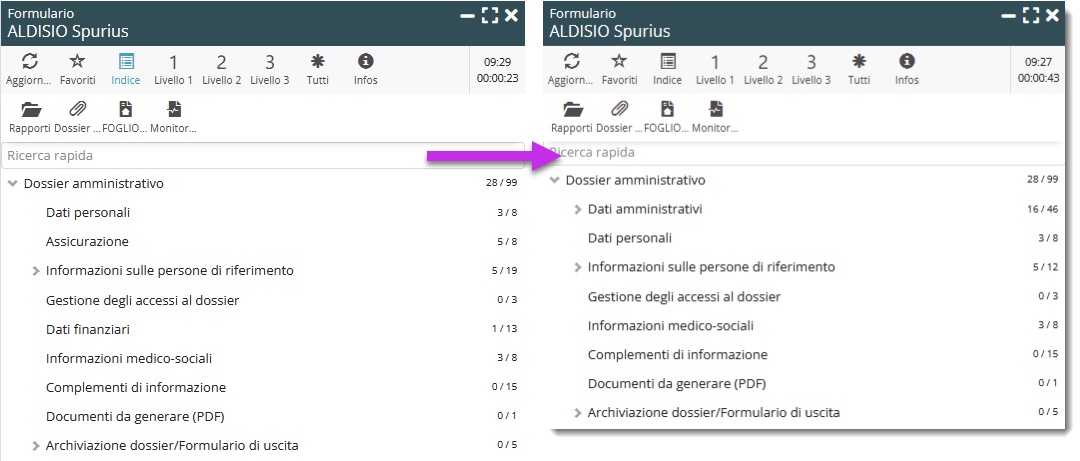Select Livello 1 in left panel toolbar
The width and height of the screenshot is (1080, 461).
coord(173,62)
